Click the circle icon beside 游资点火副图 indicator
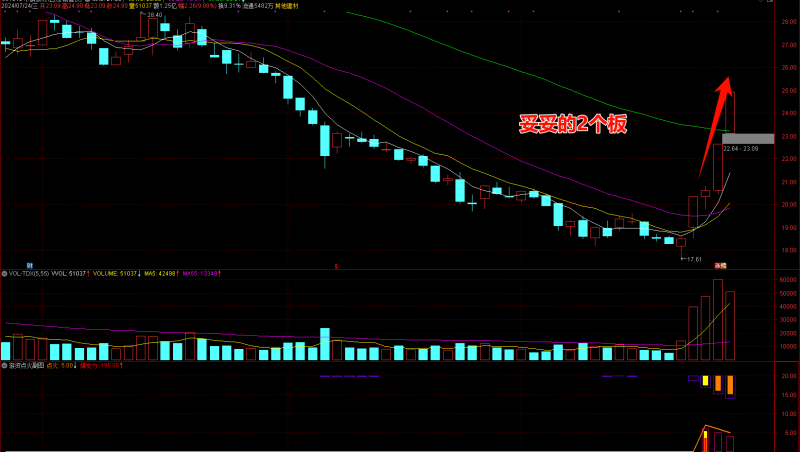This screenshot has width=800, height=452. (x=4, y=366)
